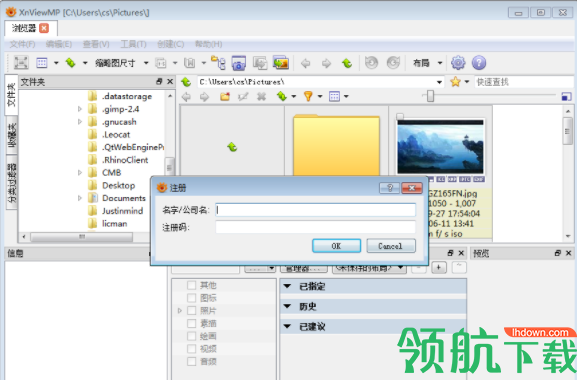Click the screen capture camera icon
This screenshot has height=380, width=577.
[x=238, y=63]
